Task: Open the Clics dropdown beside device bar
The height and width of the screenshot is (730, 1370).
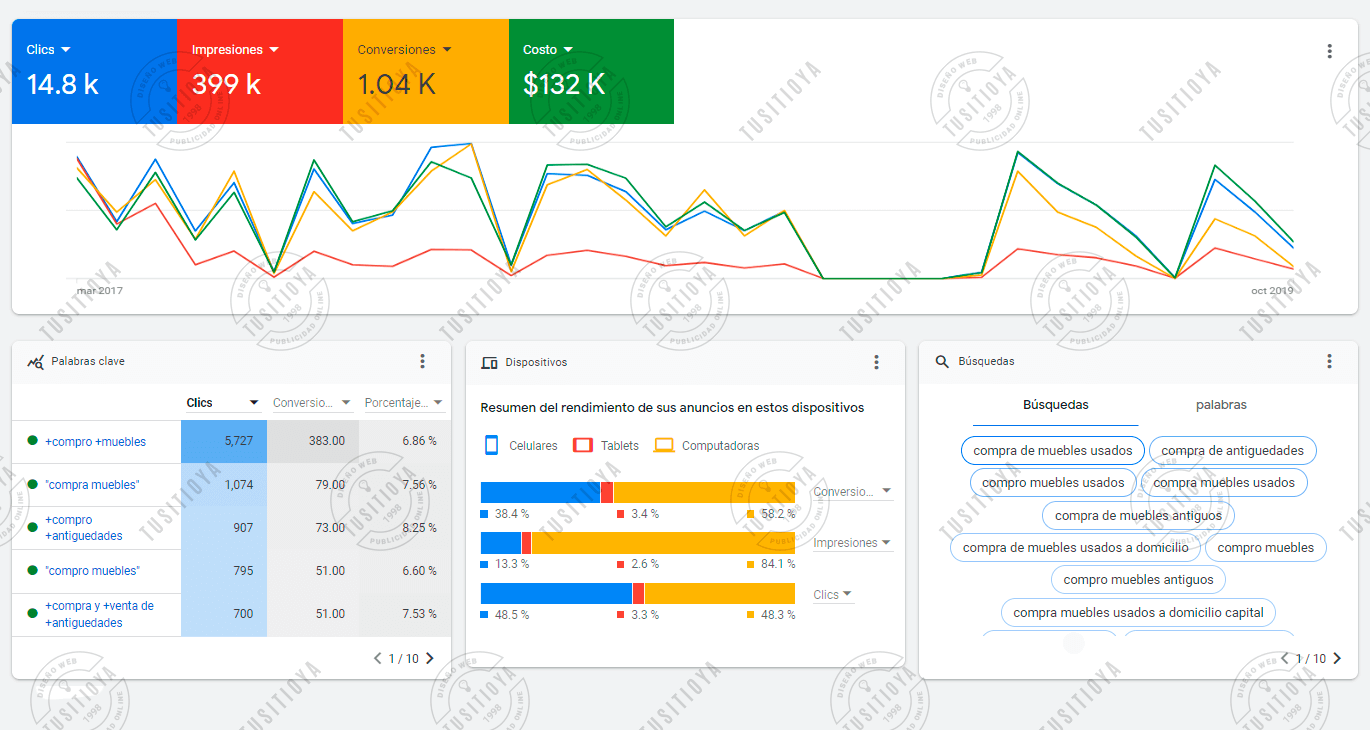Action: [x=833, y=594]
